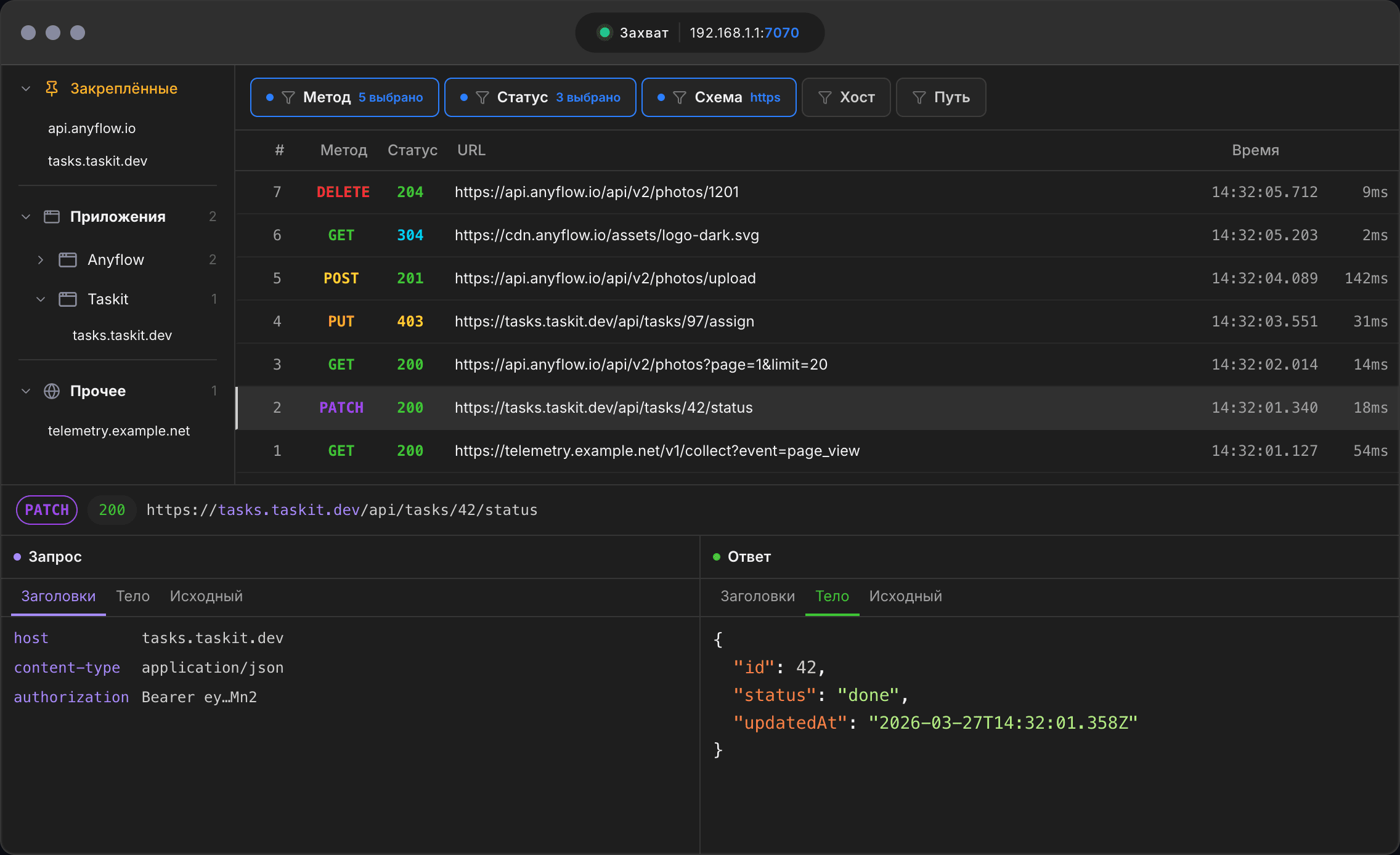Open the Хост filter

pos(846,97)
